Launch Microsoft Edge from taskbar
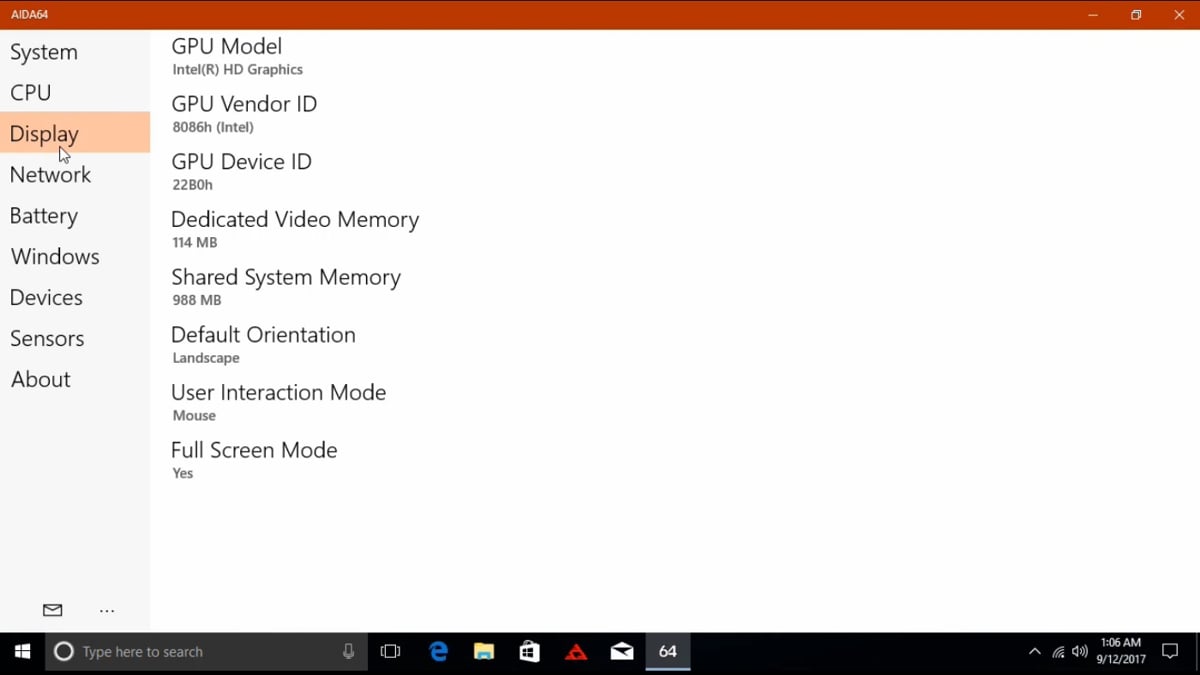Viewport: 1200px width, 675px height. [438, 652]
